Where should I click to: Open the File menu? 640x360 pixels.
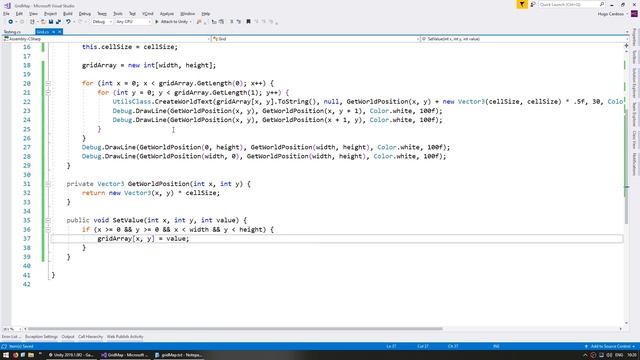click(6, 14)
